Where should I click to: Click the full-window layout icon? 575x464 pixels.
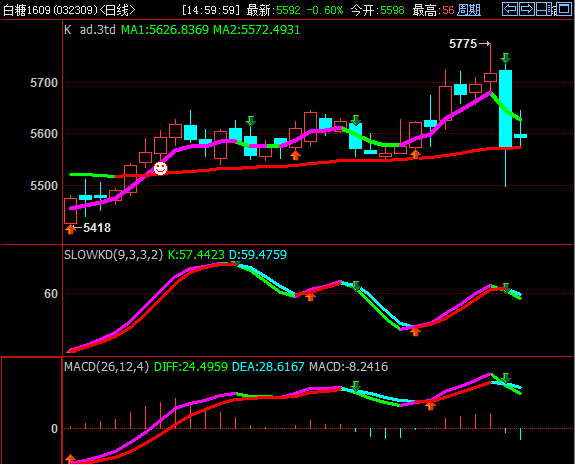click(x=563, y=9)
